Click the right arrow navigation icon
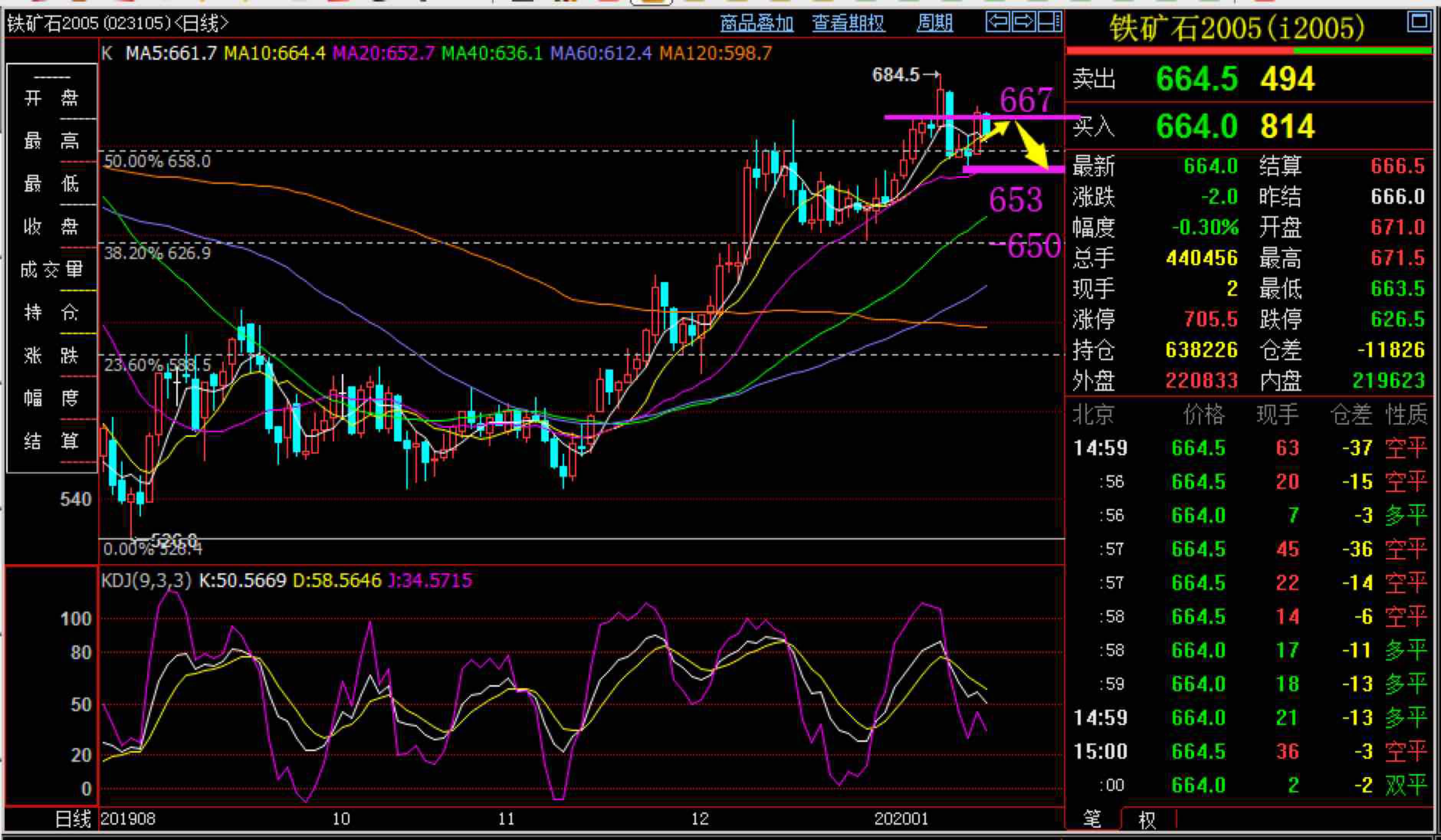The width and height of the screenshot is (1441, 840). click(1024, 22)
